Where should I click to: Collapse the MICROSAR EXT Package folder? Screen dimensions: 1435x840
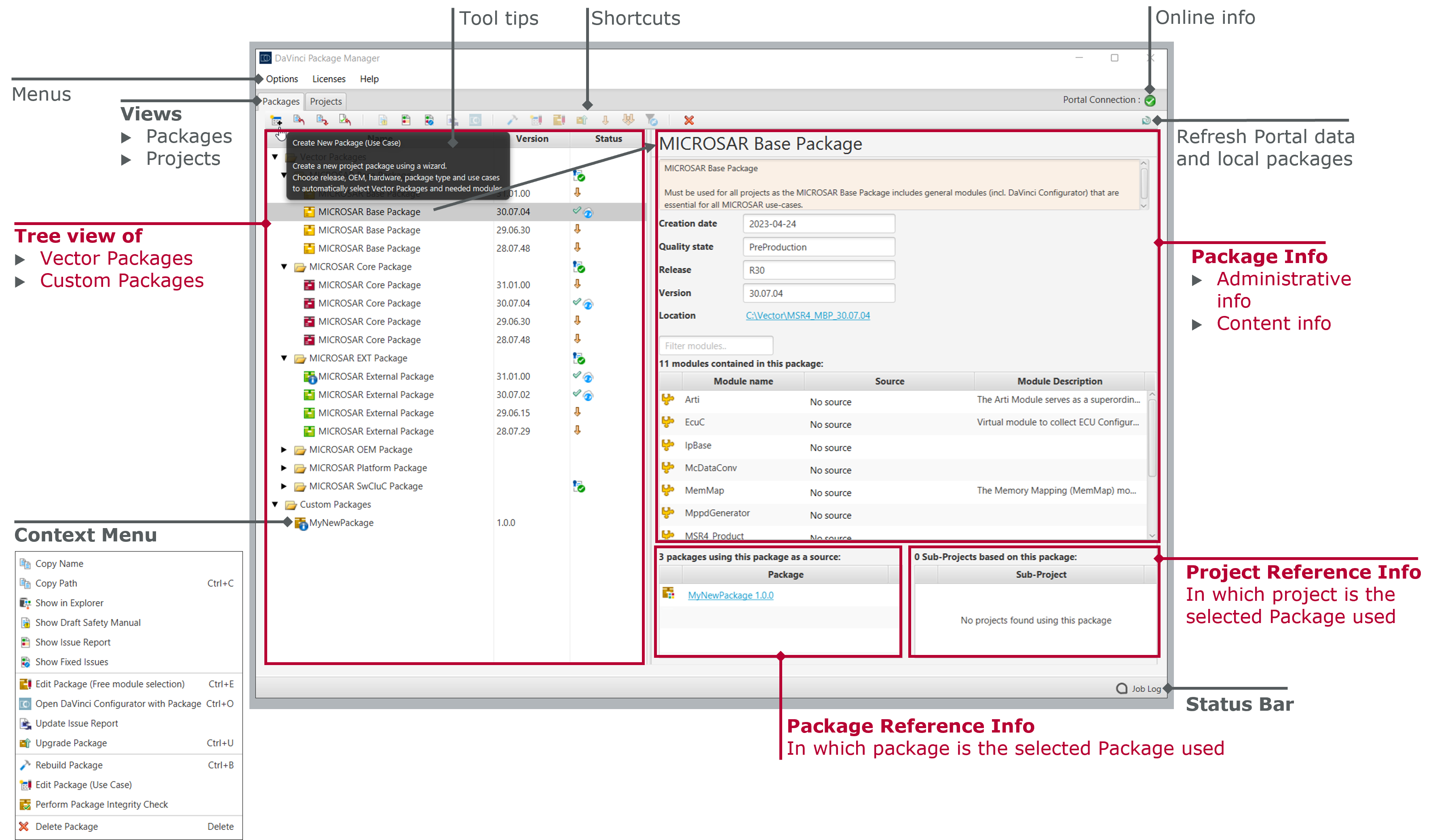pos(284,358)
